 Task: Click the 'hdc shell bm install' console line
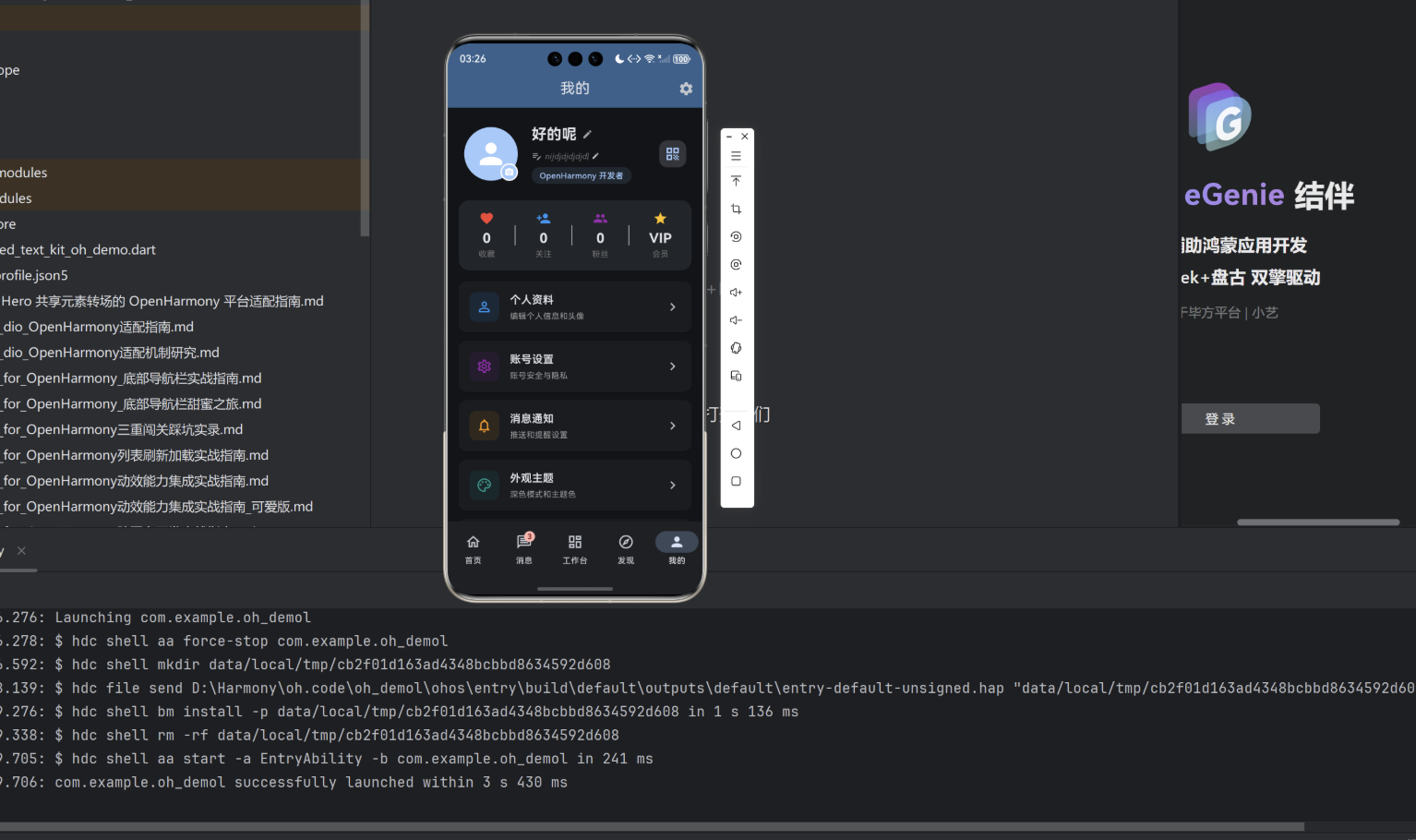pyautogui.click(x=399, y=712)
